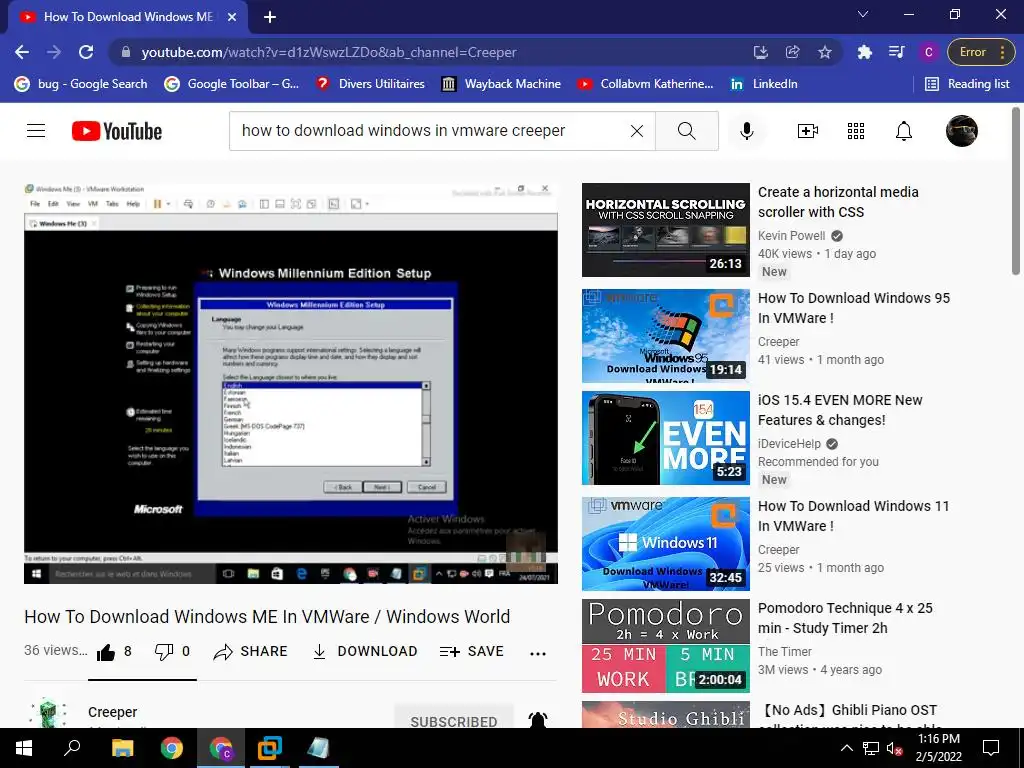Go forward with the browser forward arrow
The image size is (1024, 768).
pos(54,52)
